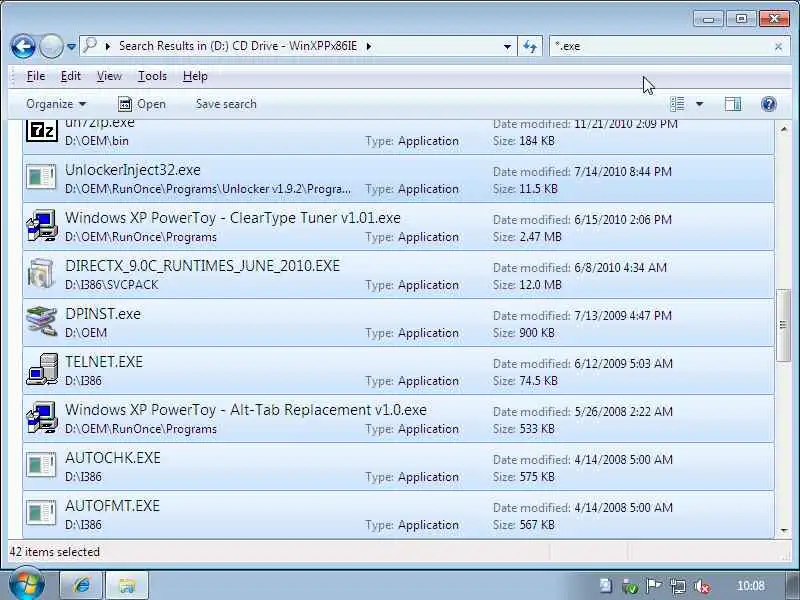This screenshot has width=800, height=600.
Task: Select Alt-Tab Replacement v1.0.exe icon
Action: (41, 417)
